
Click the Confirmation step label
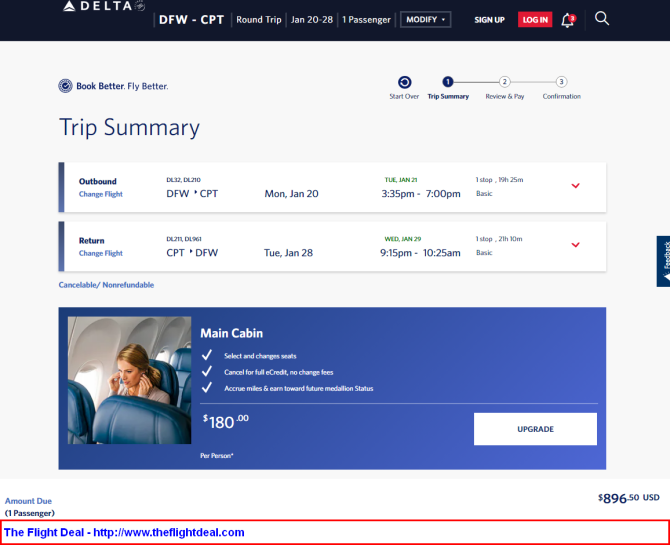tap(561, 96)
